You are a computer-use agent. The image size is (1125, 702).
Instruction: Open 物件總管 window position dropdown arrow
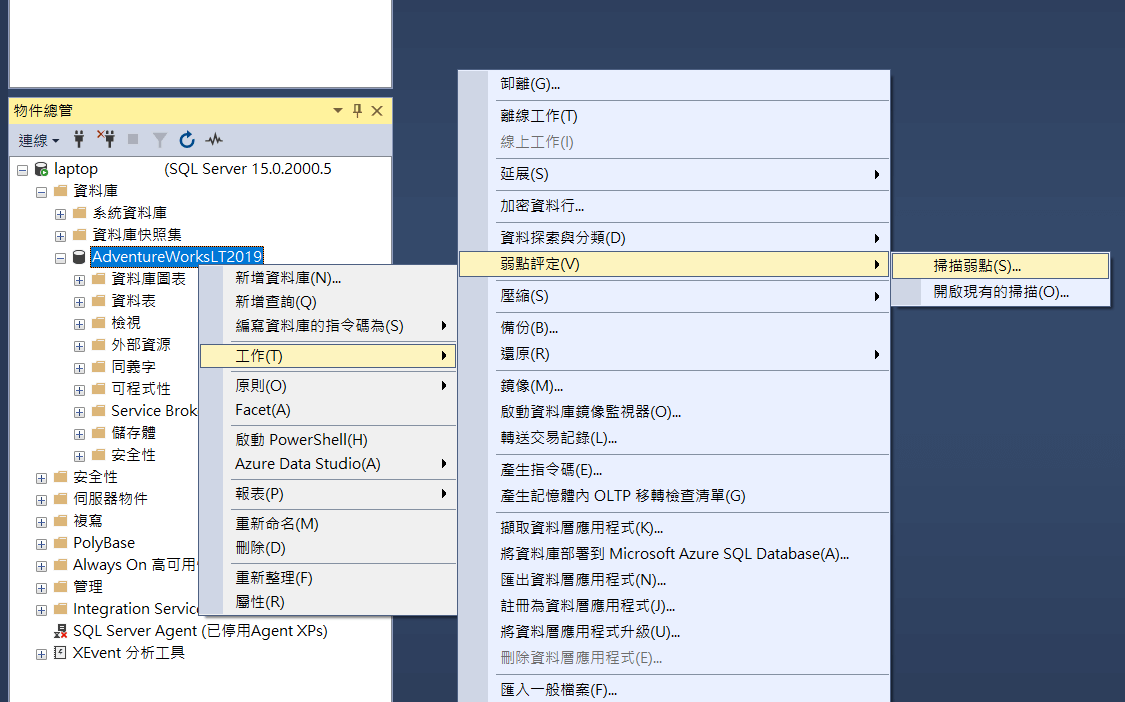click(338, 111)
